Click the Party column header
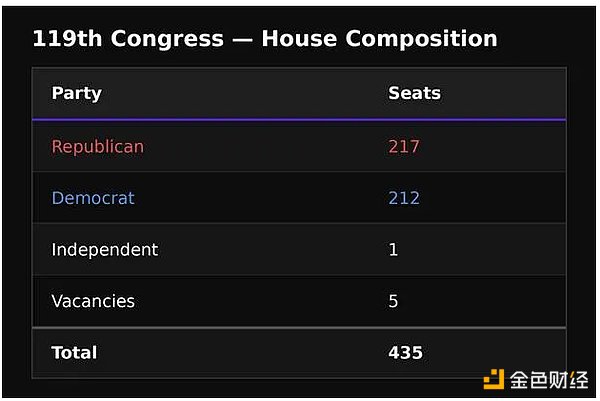Image resolution: width=600 pixels, height=401 pixels. pyautogui.click(x=77, y=93)
